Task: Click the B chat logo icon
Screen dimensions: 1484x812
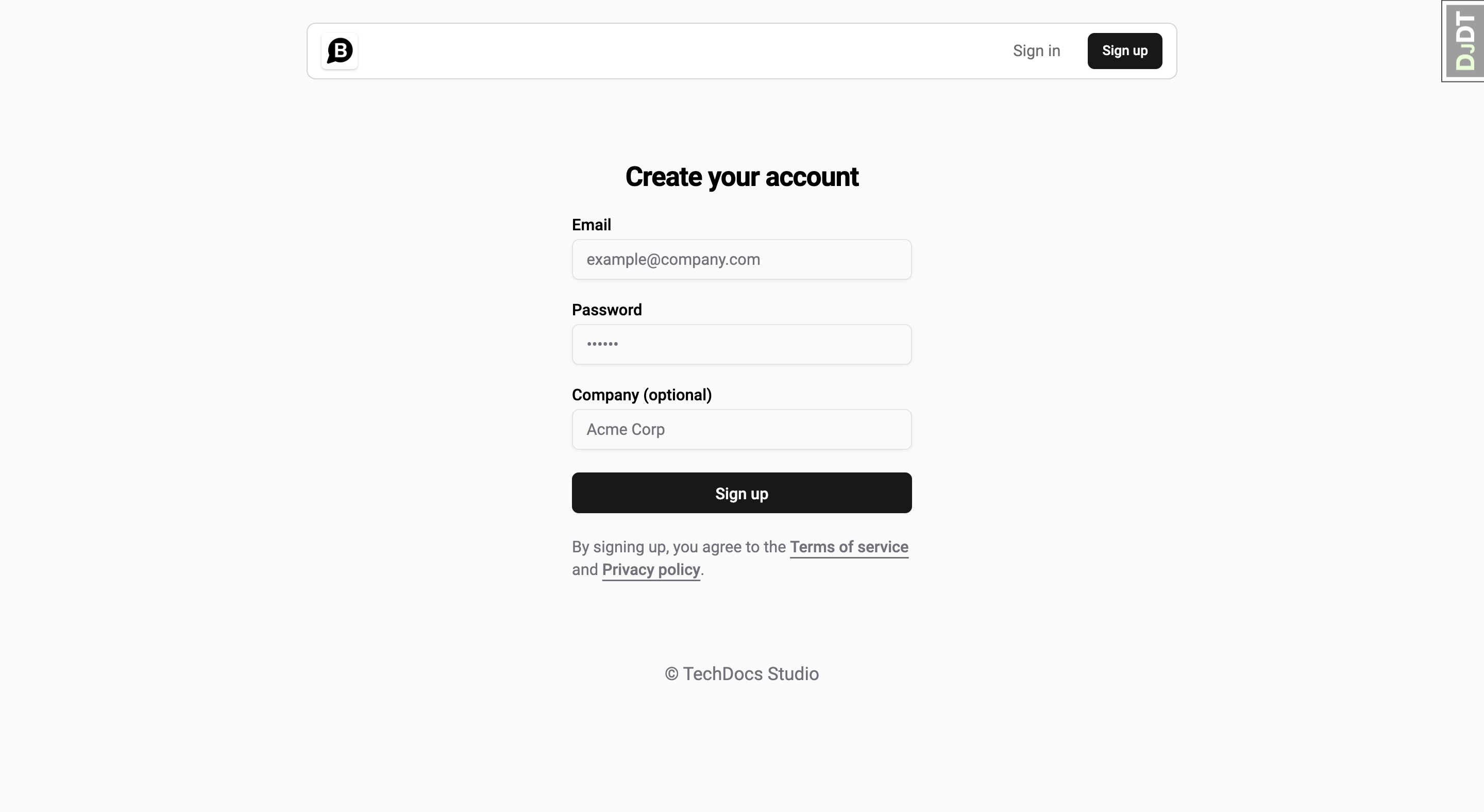Action: click(340, 51)
